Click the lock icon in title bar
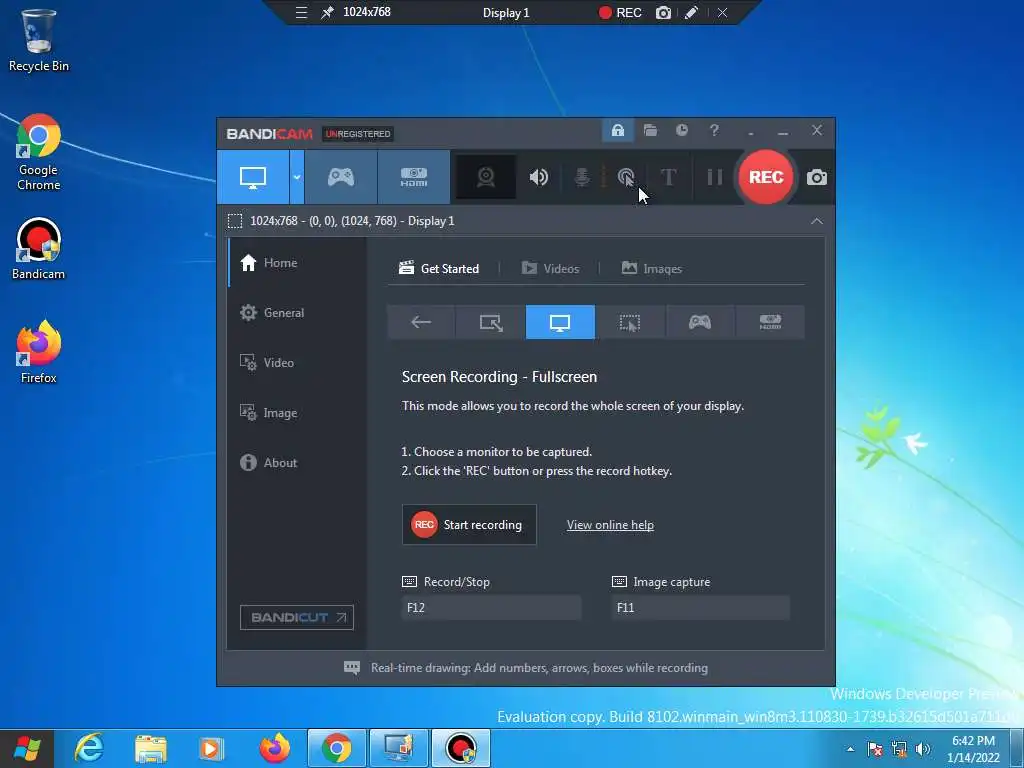The image size is (1024, 768). pos(618,130)
